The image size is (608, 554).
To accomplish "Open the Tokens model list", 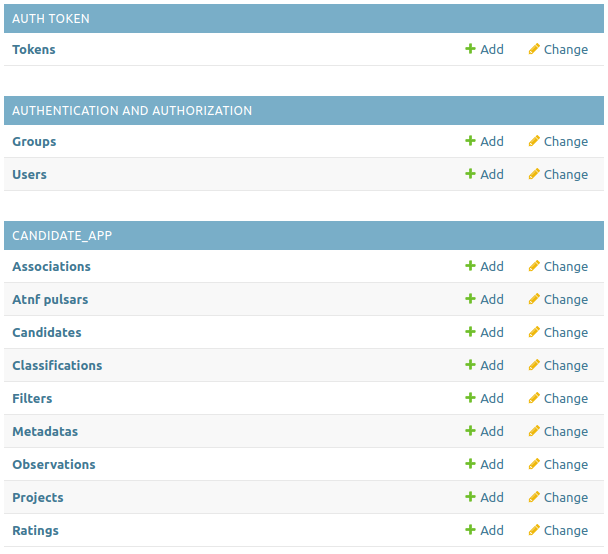I will [34, 50].
